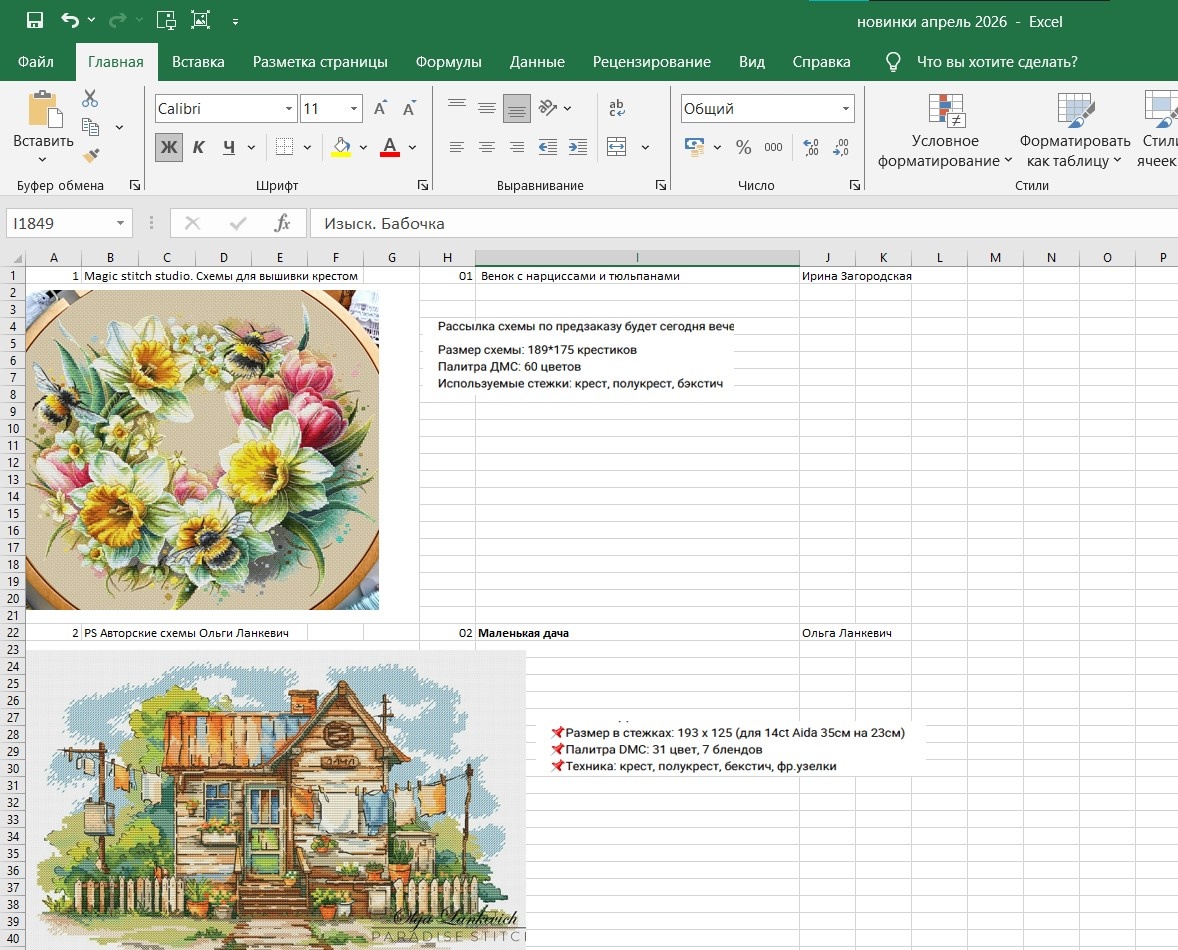Screen dimensions: 1178x950
Task: Open the Справка tab
Action: [x=821, y=62]
